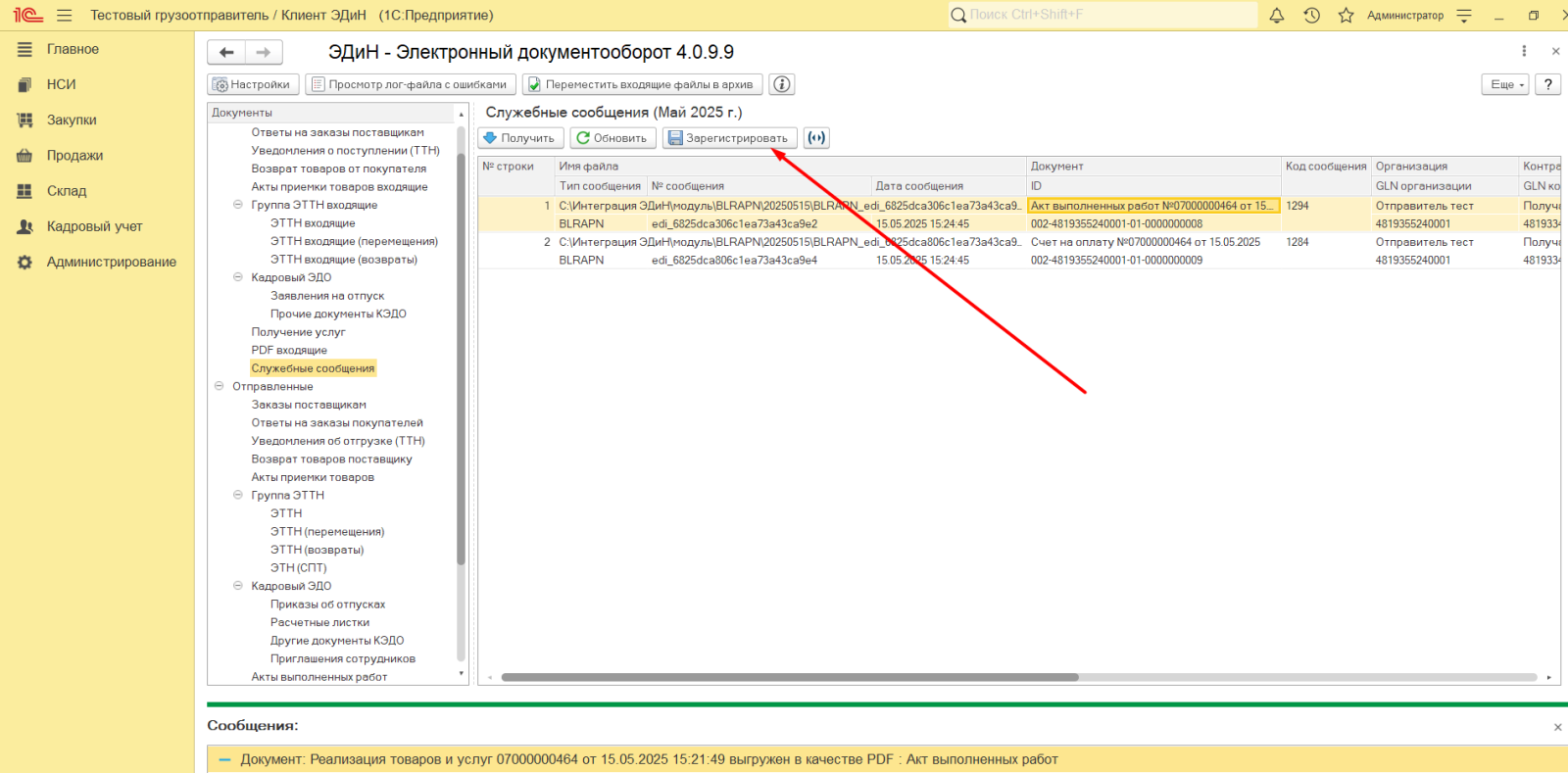Image resolution: width=1568 pixels, height=773 pixels.
Task: Click the Зарегистрировать button
Action: point(729,138)
